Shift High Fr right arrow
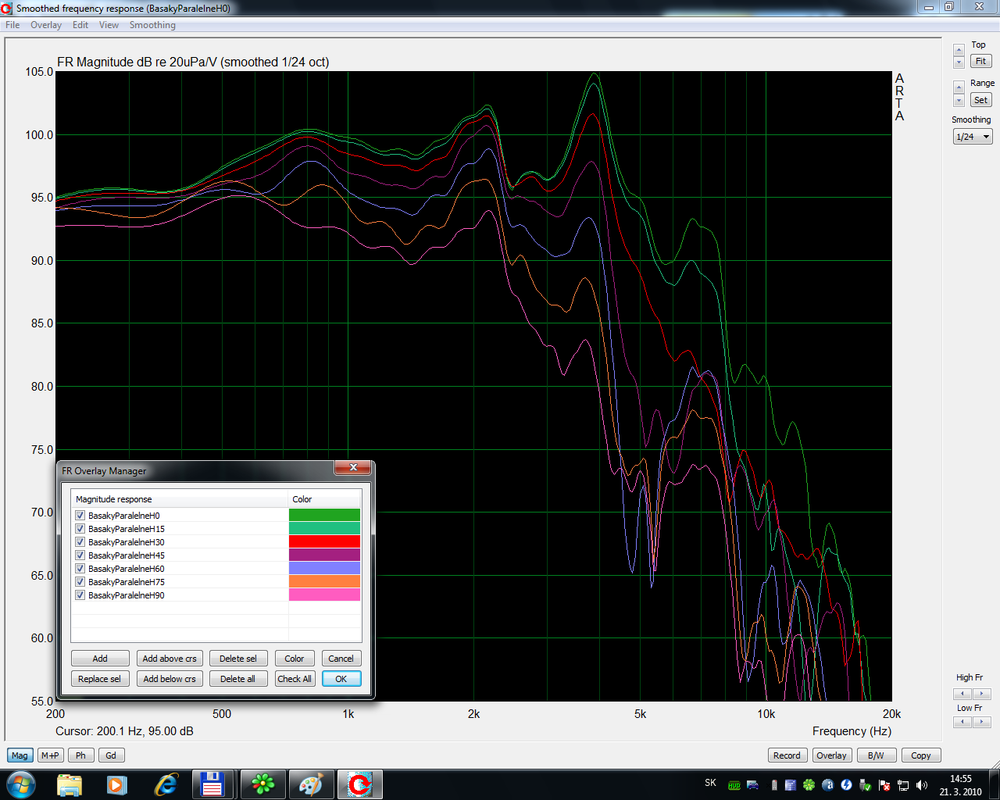The image size is (1000, 800). click(x=982, y=693)
